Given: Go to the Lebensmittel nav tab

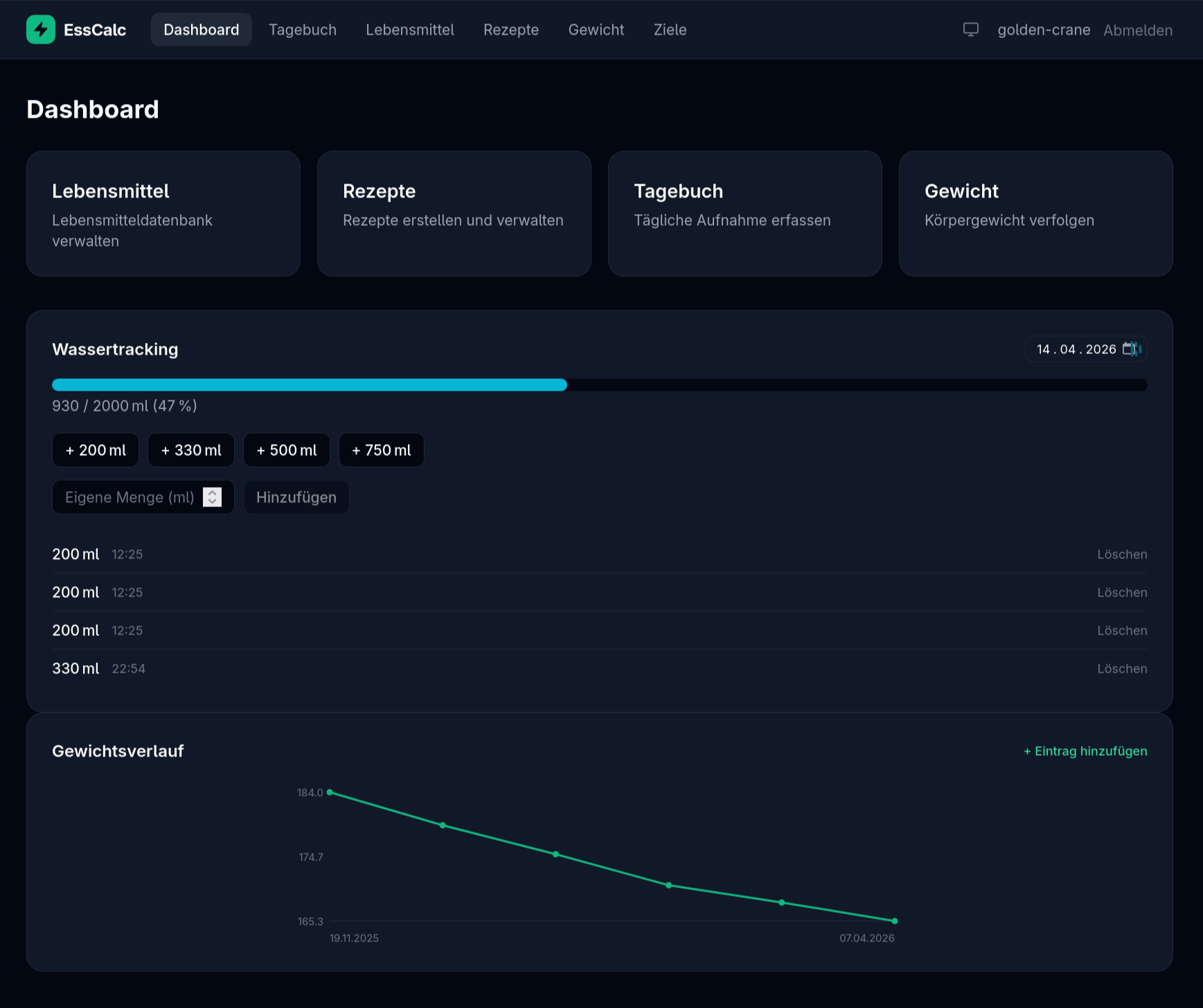Looking at the screenshot, I should (x=410, y=30).
